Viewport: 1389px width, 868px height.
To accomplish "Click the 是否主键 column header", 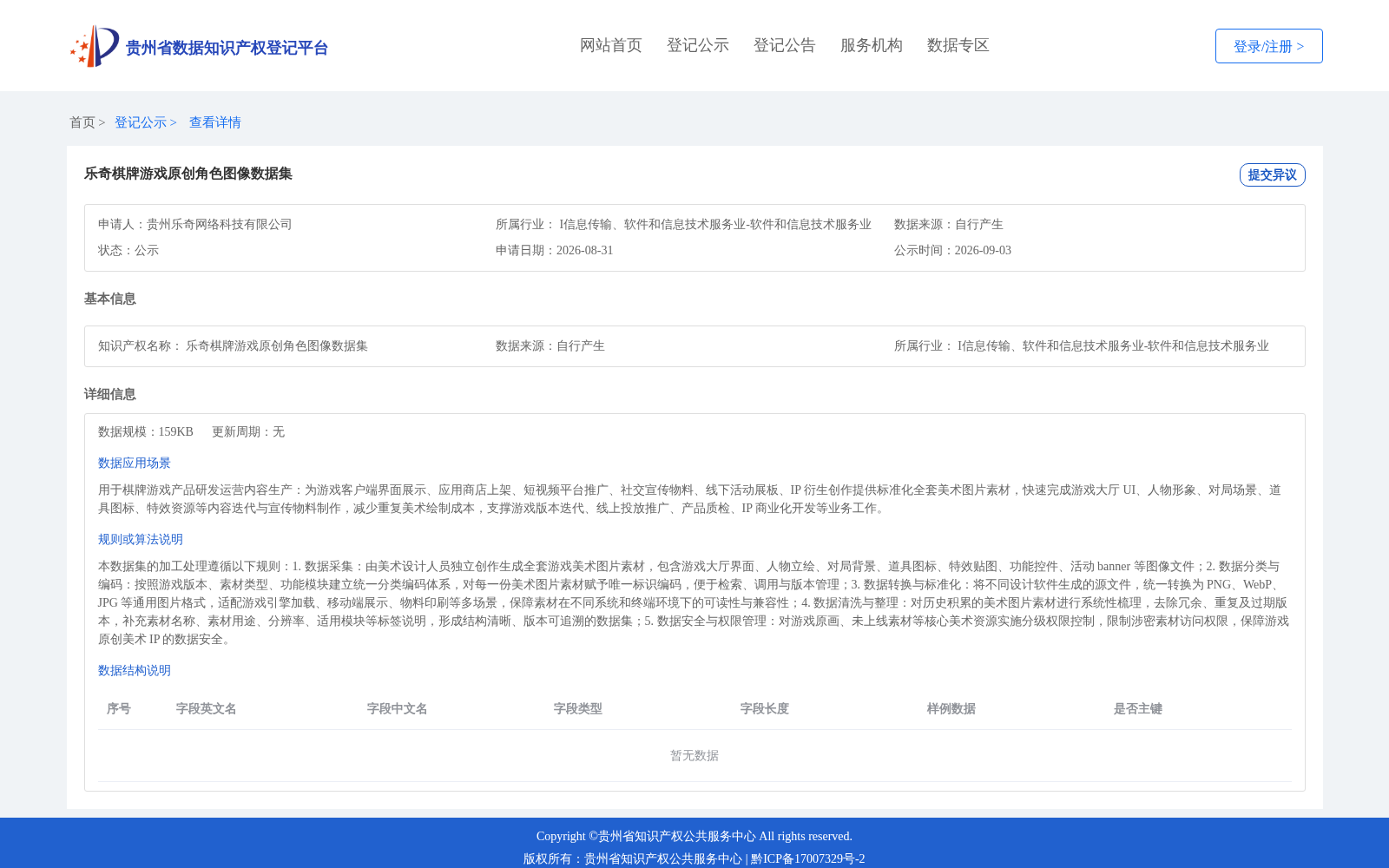I will [1138, 708].
